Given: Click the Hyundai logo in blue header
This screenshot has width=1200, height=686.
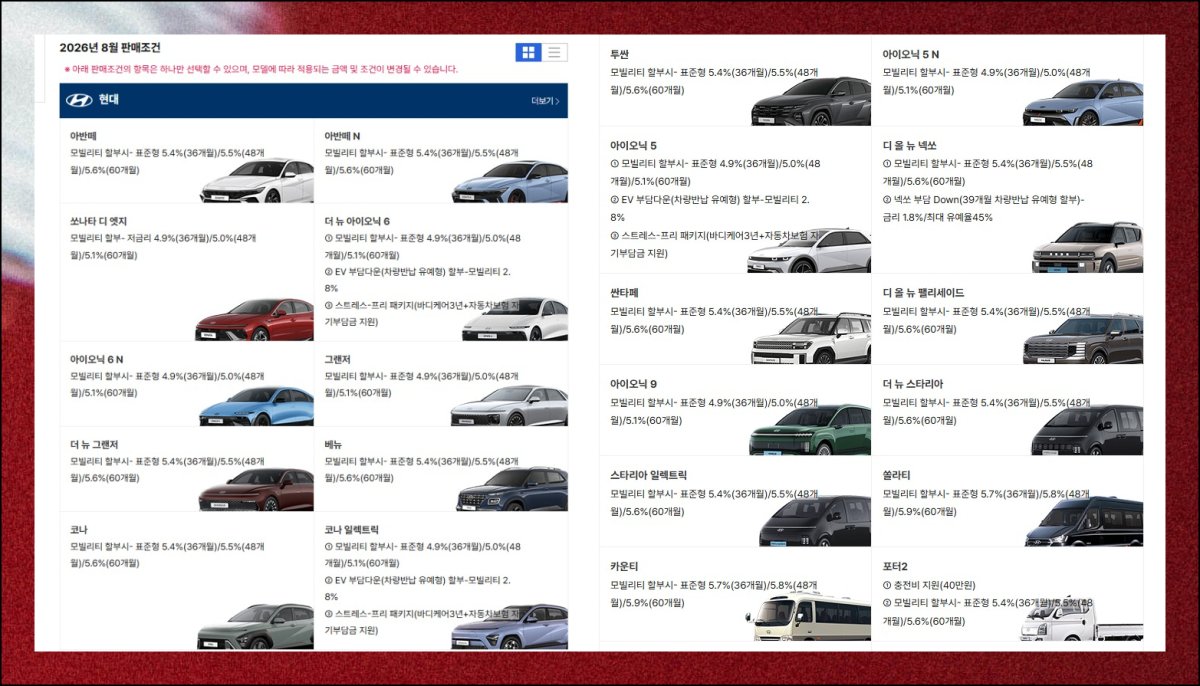Looking at the screenshot, I should pos(79,100).
